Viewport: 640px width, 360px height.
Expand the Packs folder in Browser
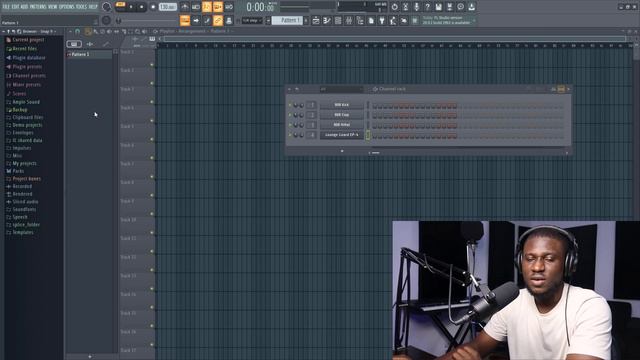[x=18, y=171]
